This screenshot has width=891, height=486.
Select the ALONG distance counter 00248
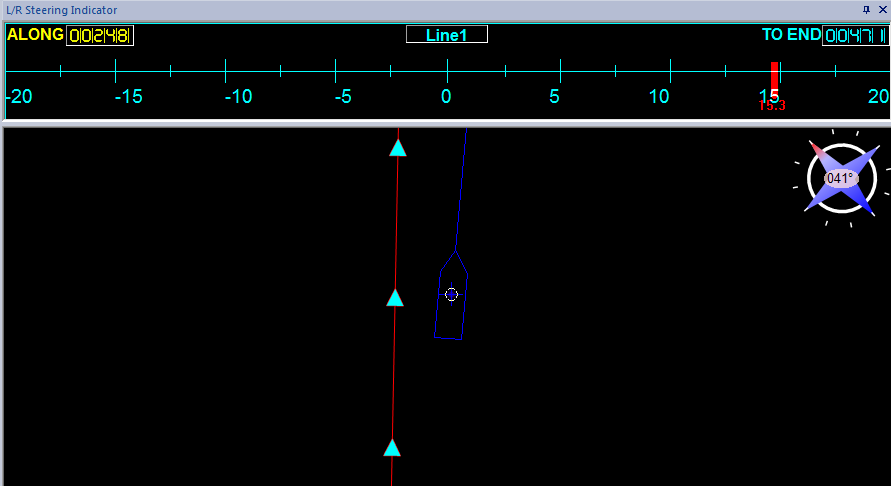(100, 36)
